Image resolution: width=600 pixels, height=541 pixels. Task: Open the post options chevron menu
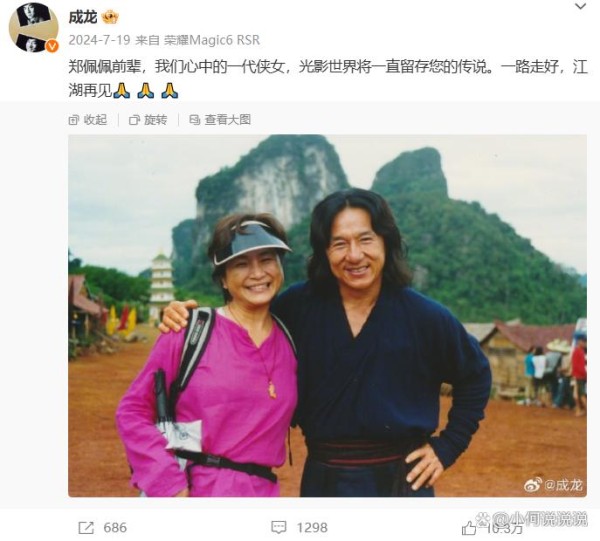[580, 7]
